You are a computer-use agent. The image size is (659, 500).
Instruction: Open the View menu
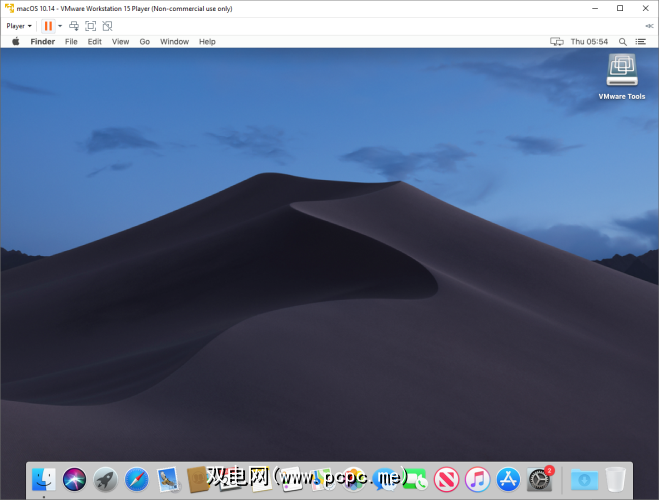(120, 42)
